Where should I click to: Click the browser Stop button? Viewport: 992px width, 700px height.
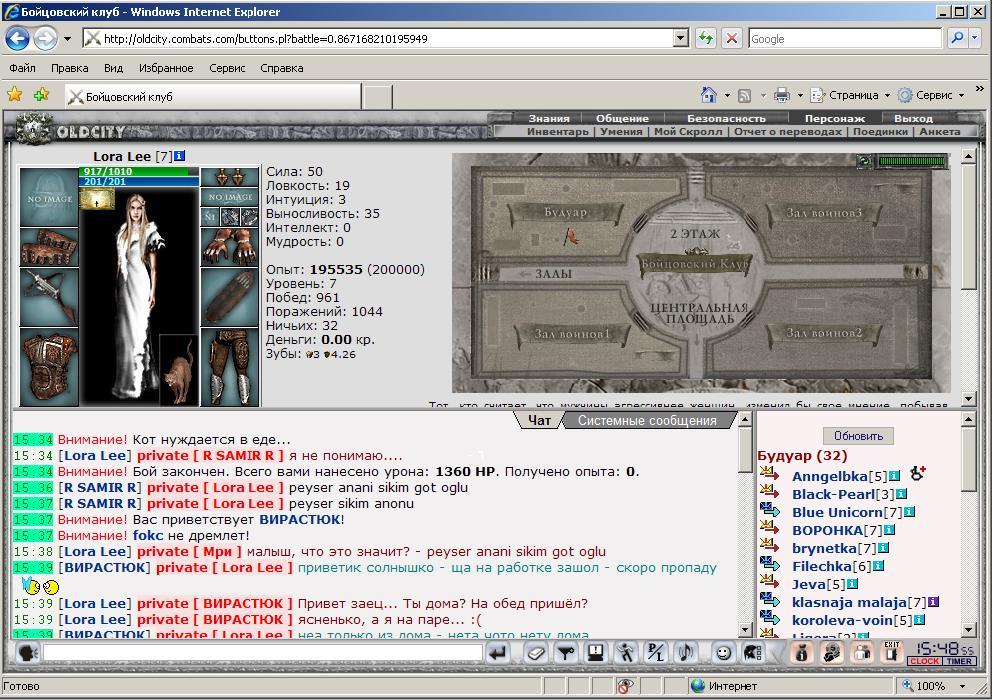tap(731, 39)
